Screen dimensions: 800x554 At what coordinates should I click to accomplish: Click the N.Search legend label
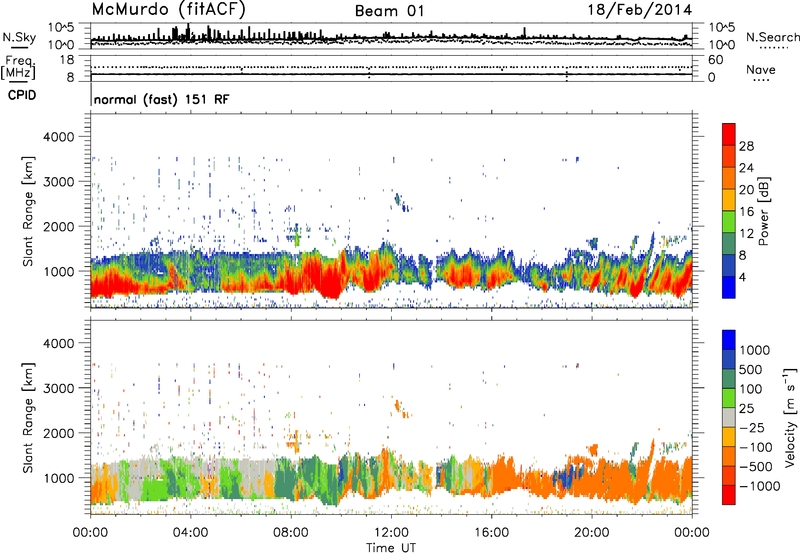click(x=773, y=37)
